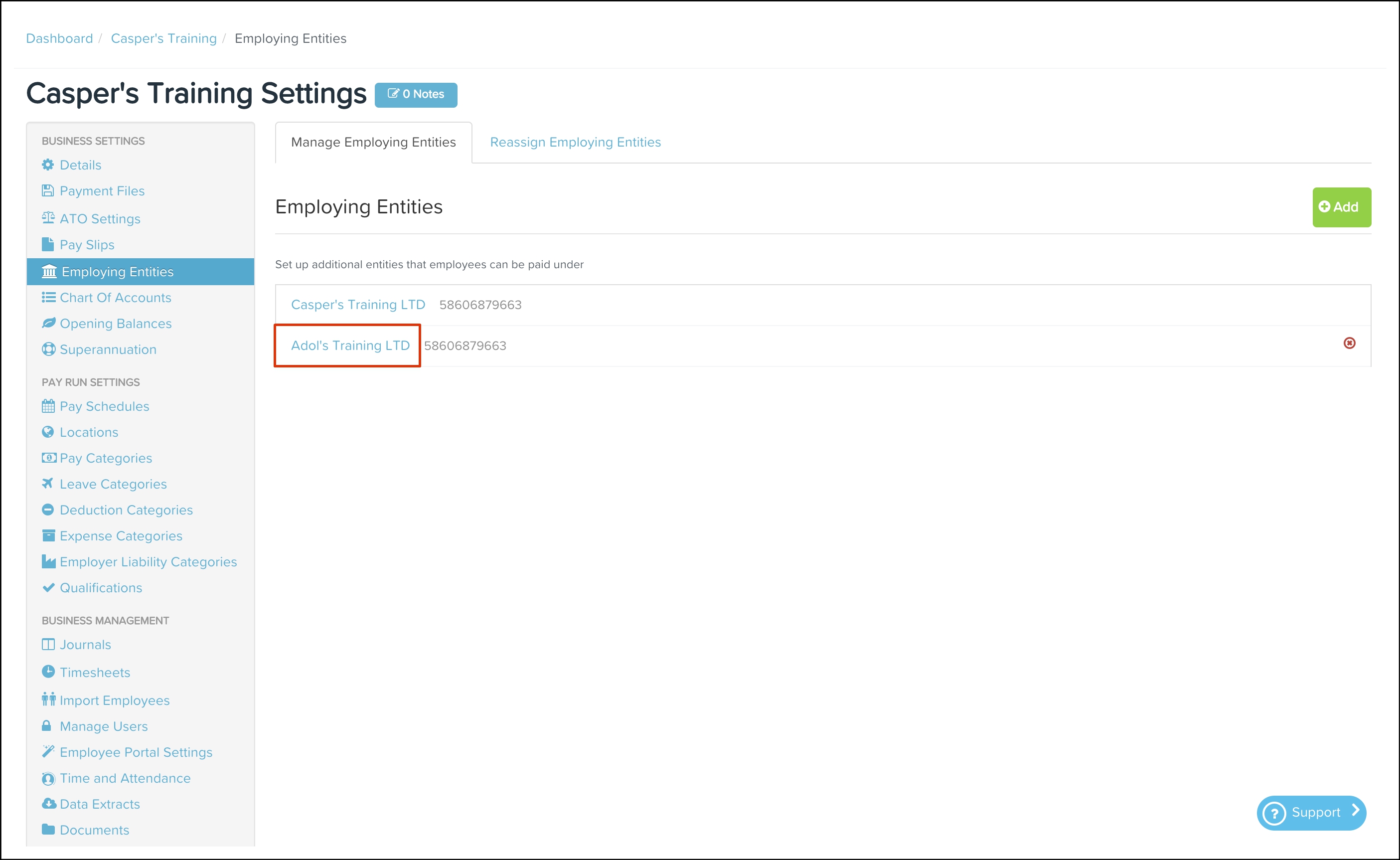Click the airplane icon for Leave Categories

pos(48,484)
